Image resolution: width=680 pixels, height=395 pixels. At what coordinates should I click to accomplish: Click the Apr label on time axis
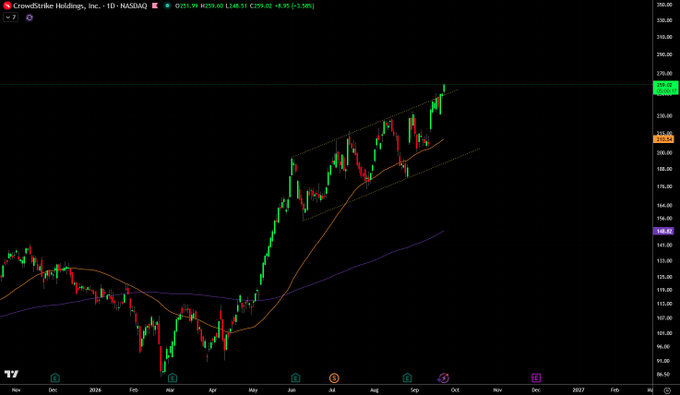212,390
